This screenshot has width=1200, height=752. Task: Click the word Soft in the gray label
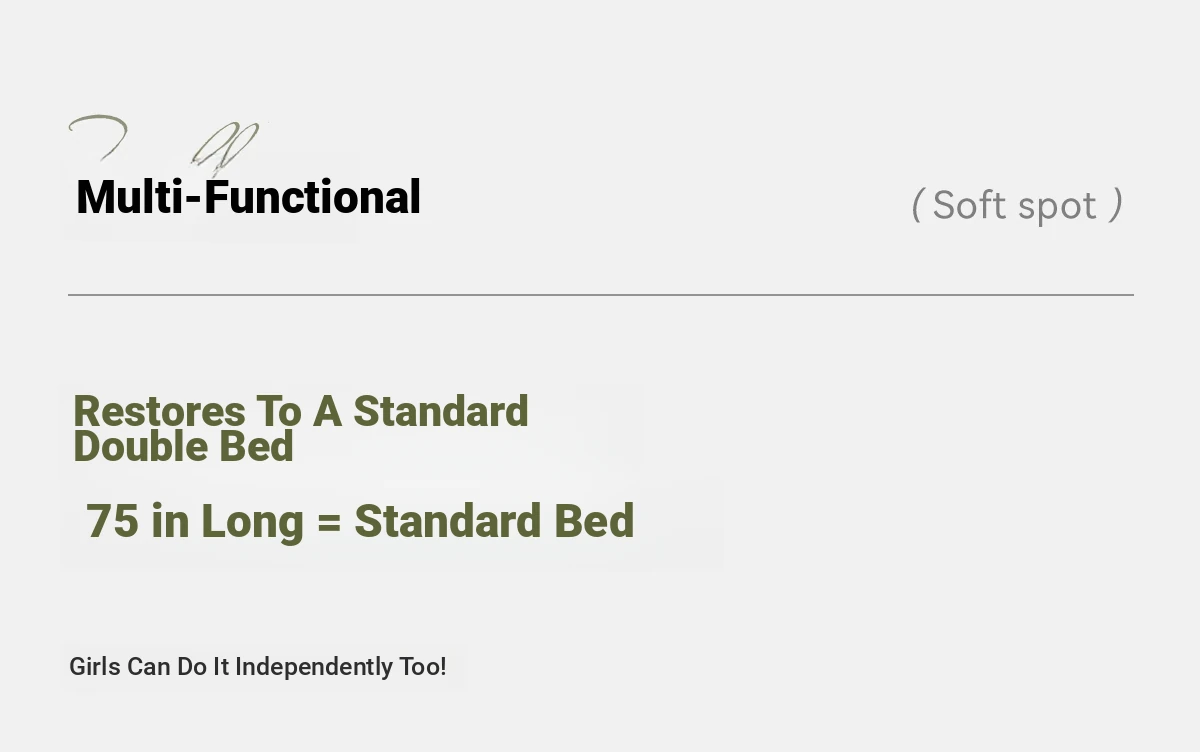tap(969, 205)
